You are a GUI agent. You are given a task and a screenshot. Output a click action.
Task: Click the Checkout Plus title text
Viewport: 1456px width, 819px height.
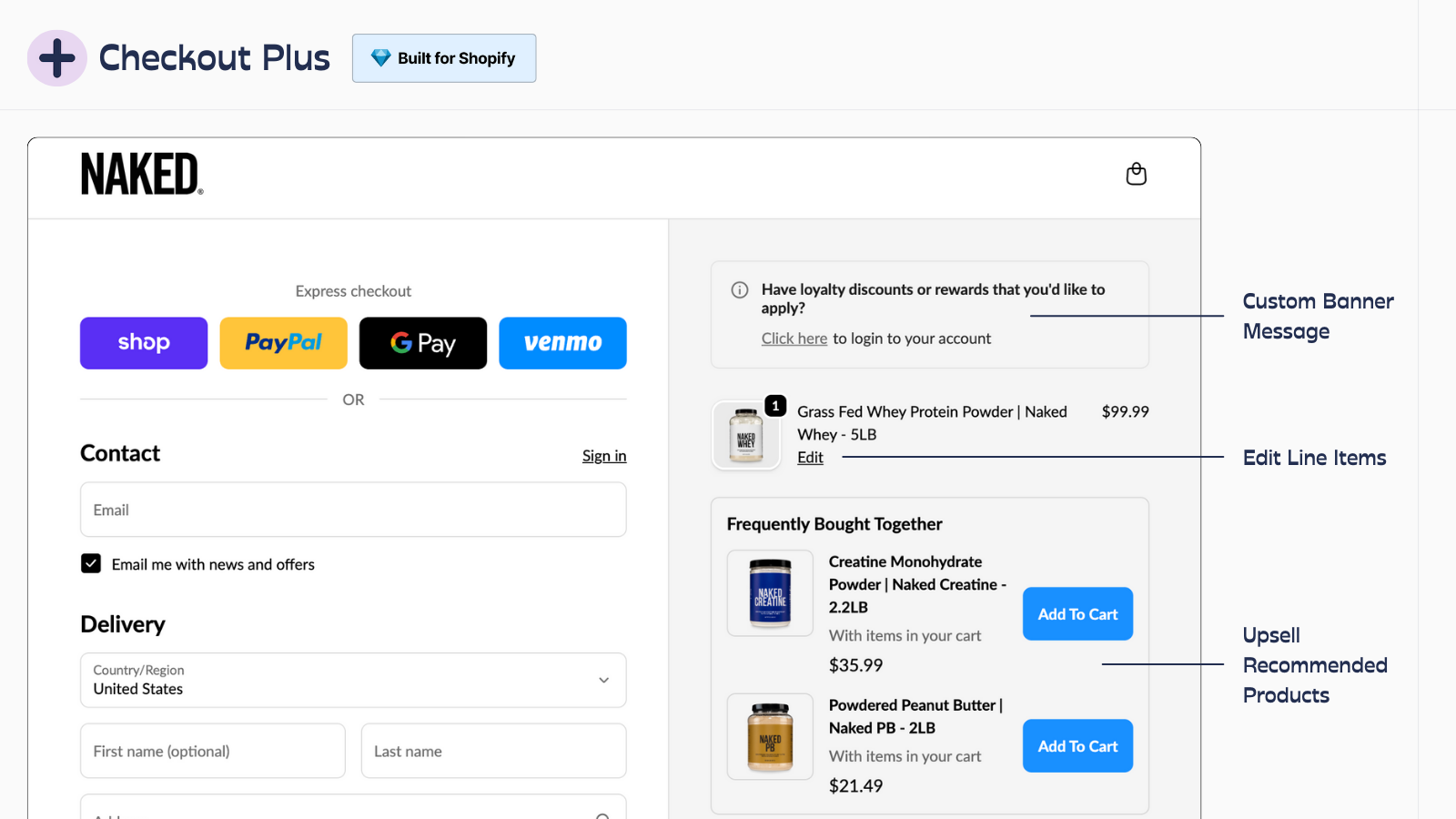pos(215,58)
